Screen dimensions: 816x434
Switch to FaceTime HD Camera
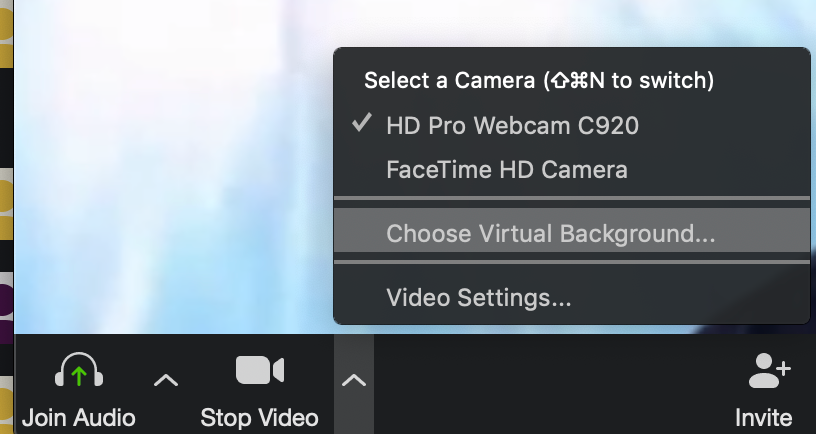pyautogui.click(x=507, y=169)
